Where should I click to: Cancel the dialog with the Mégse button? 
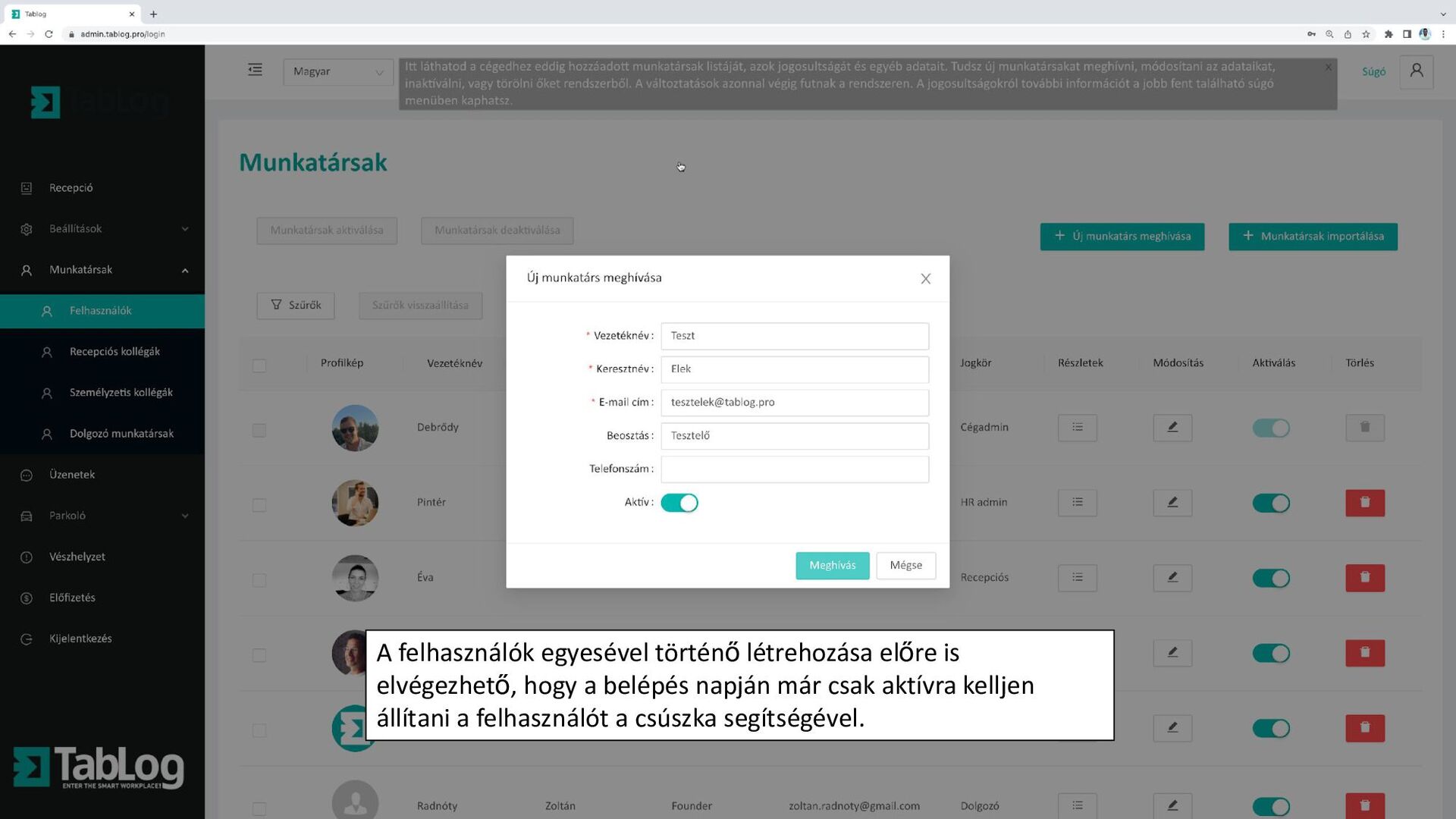[905, 565]
